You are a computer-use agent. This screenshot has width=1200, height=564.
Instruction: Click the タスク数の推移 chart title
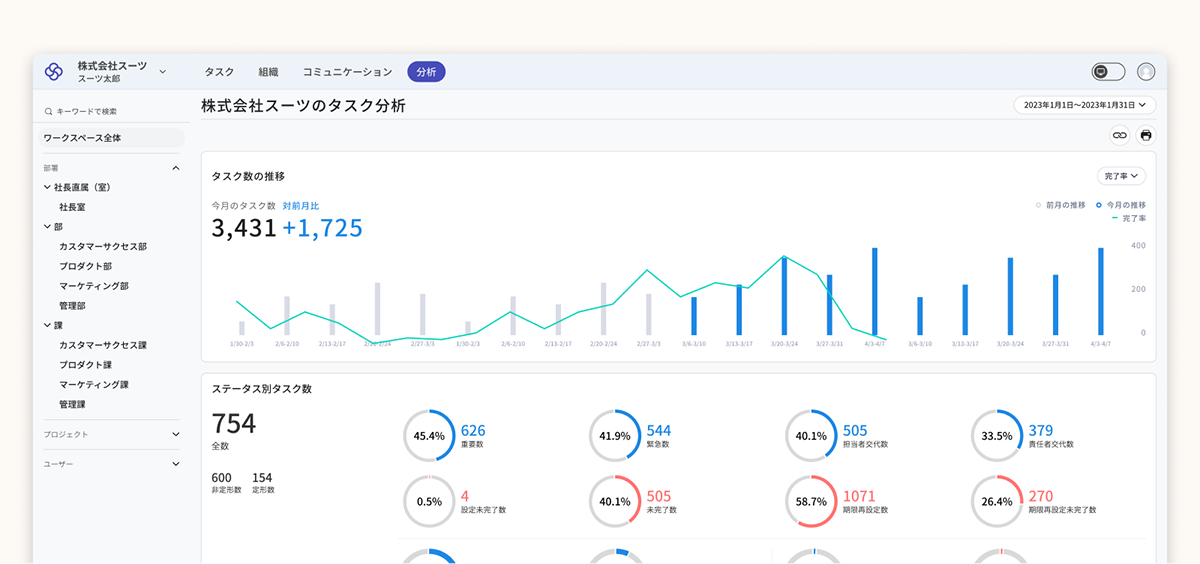point(248,176)
